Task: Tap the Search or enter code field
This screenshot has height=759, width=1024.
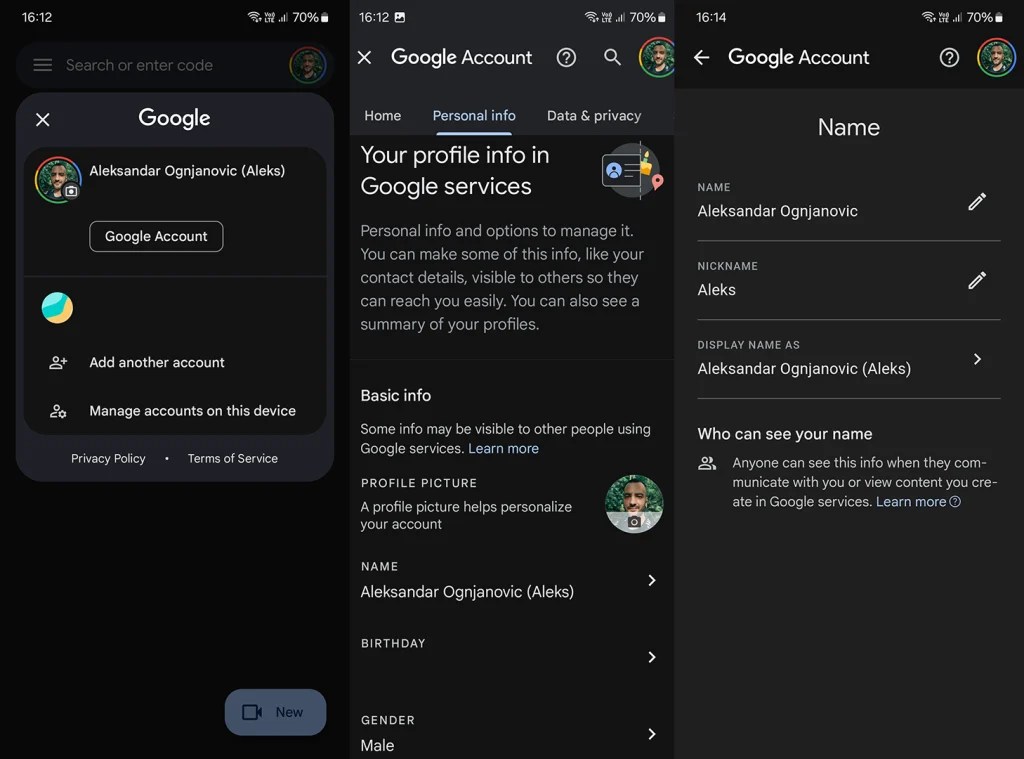Action: pyautogui.click(x=138, y=65)
